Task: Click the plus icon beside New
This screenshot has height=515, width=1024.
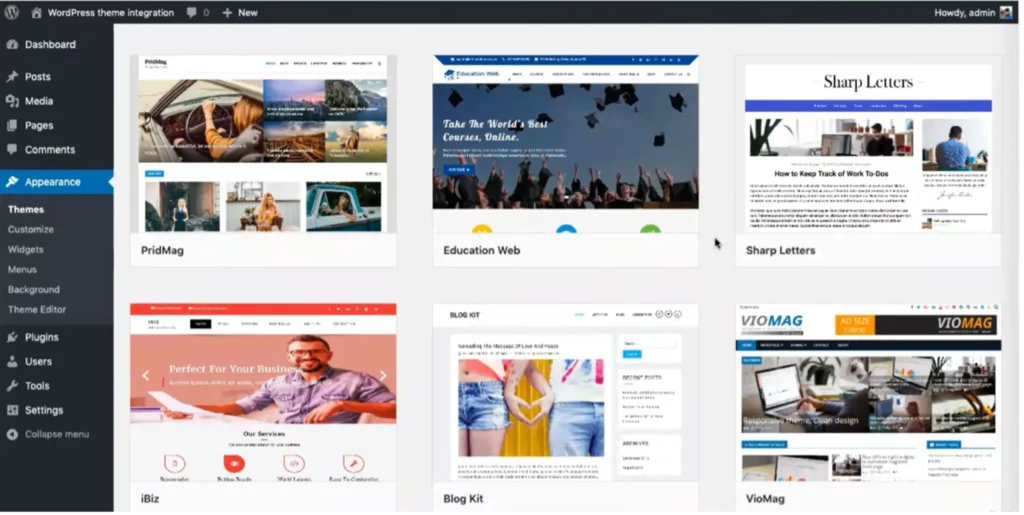Action: [x=227, y=12]
